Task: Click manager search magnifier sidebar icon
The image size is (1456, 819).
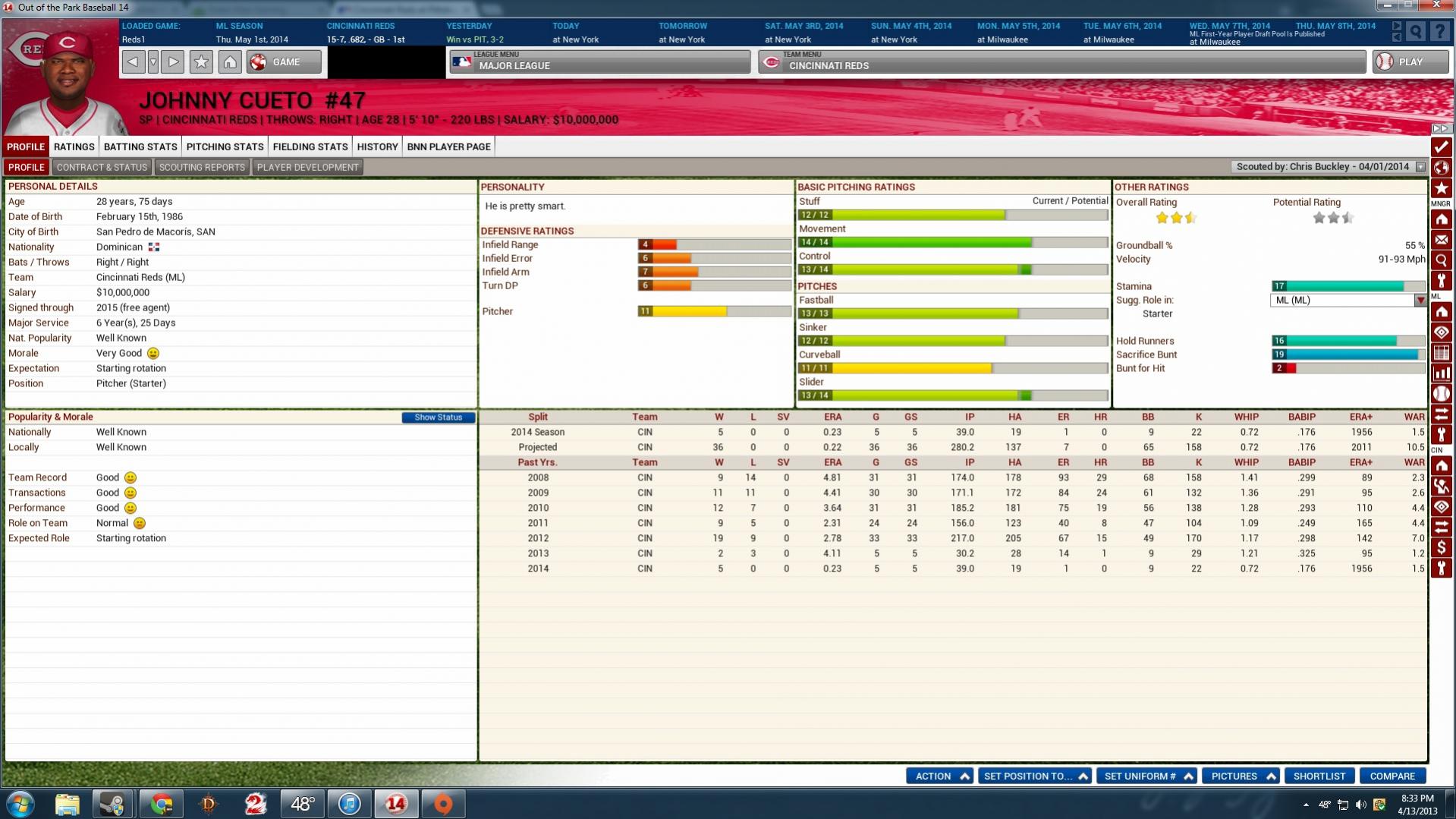Action: 1441,261
